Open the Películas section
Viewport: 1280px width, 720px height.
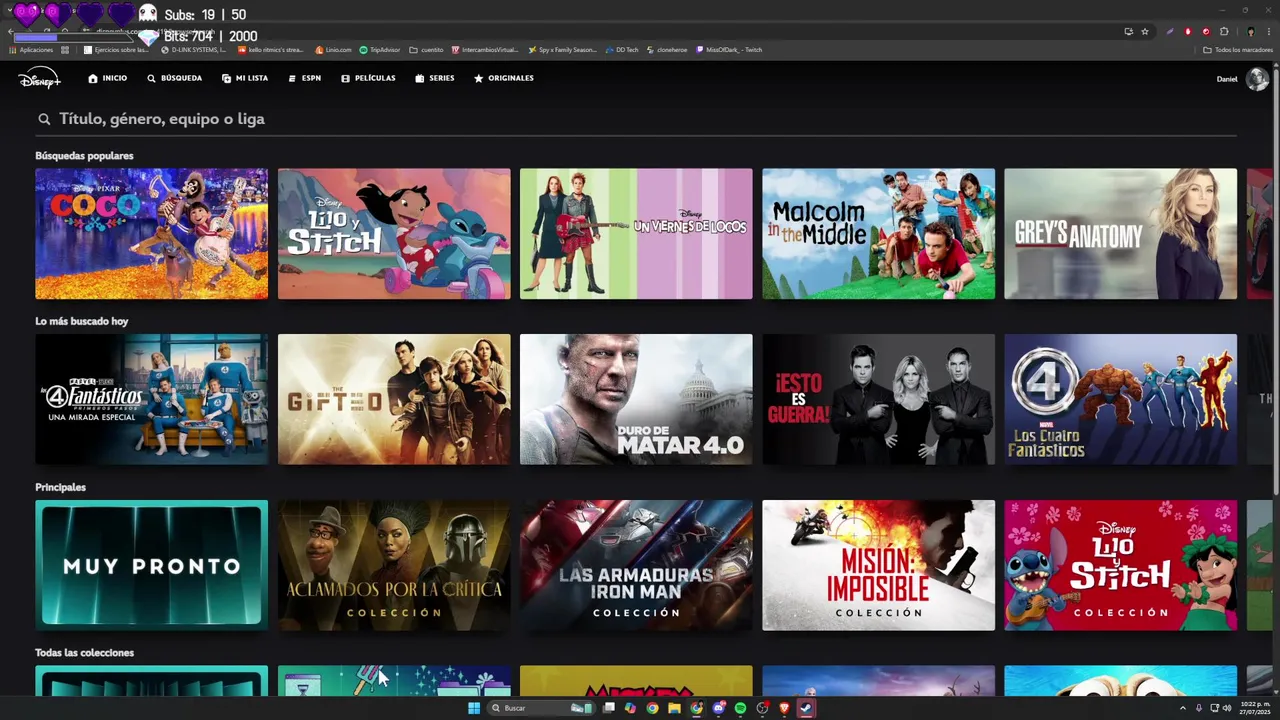coord(368,78)
